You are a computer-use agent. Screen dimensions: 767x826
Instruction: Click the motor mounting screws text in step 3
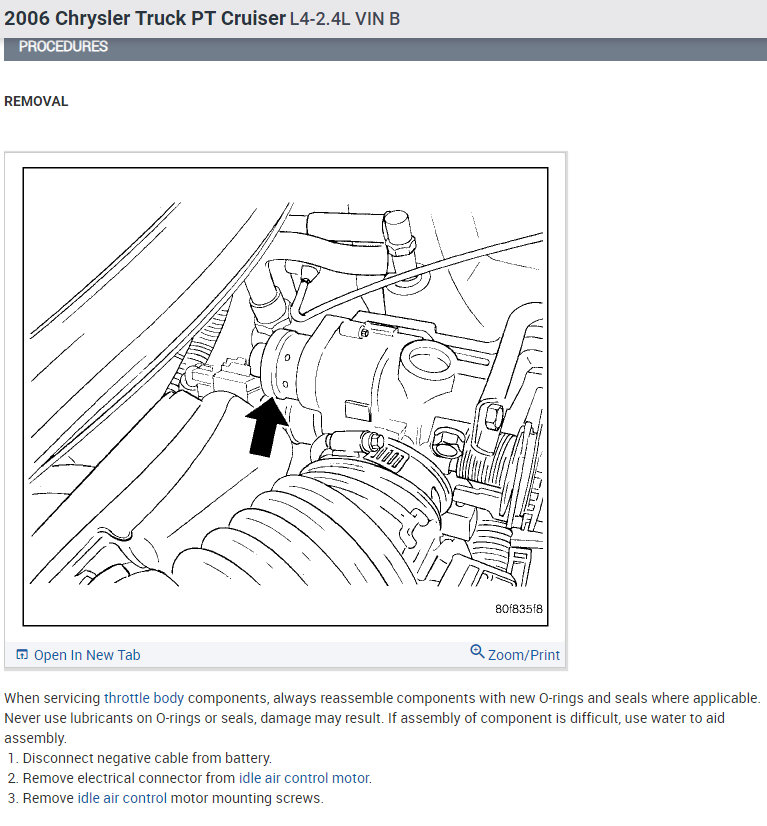pyautogui.click(x=247, y=798)
